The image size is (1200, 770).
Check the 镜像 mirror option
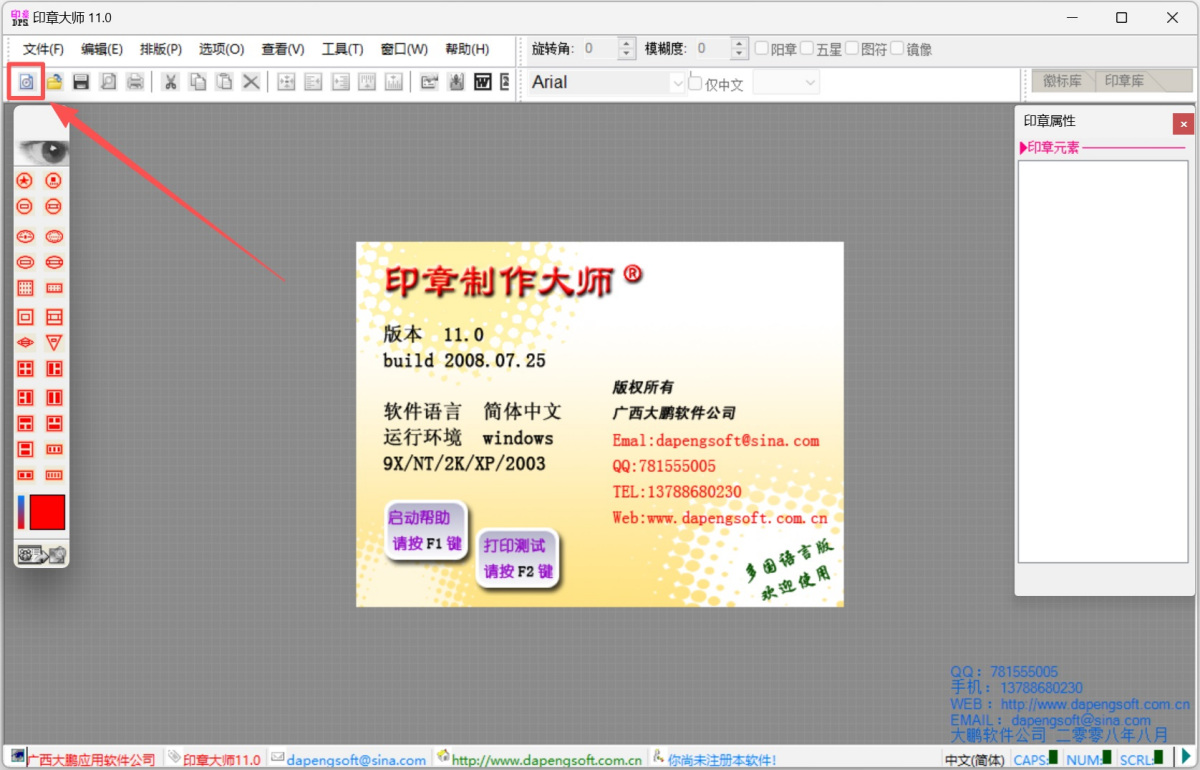click(x=897, y=48)
